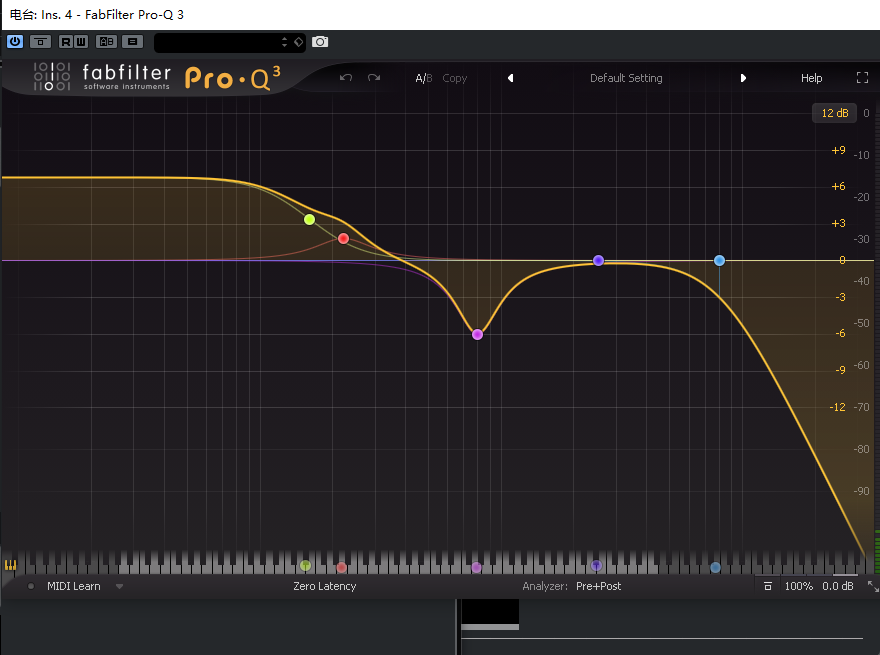Viewport: 880px width, 655px height.
Task: Select the magenta notch band dot
Action: tap(478, 335)
